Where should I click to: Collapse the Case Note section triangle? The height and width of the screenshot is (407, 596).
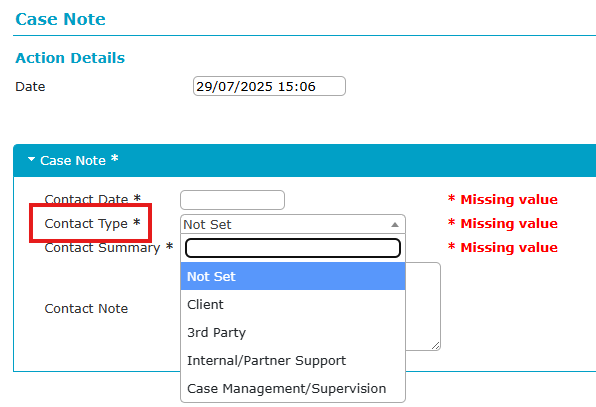32,160
